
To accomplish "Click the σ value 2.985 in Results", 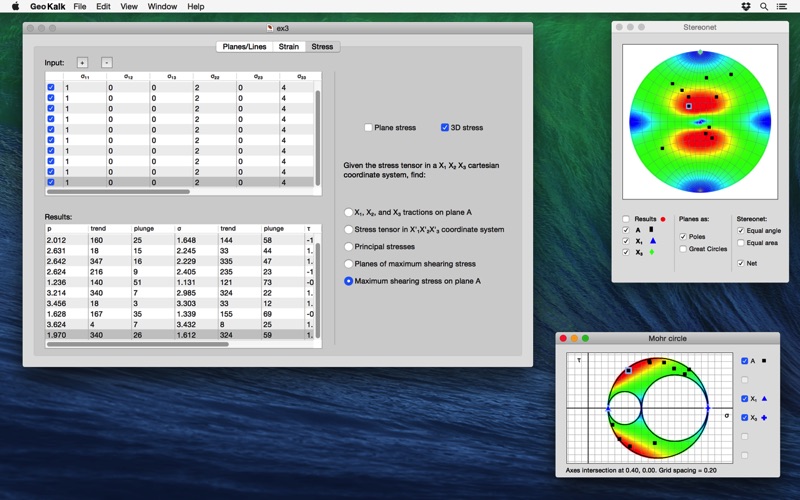I will pyautogui.click(x=186, y=293).
